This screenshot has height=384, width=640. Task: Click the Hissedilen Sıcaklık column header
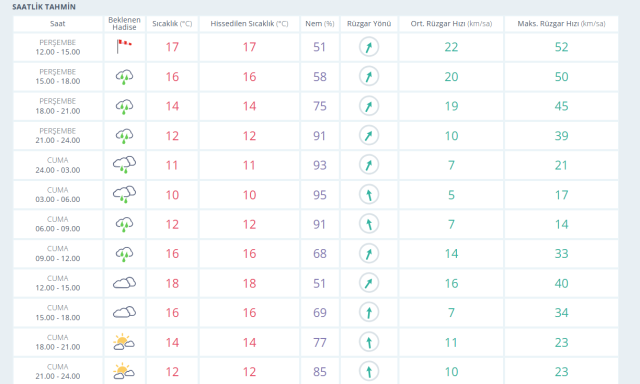tap(249, 24)
